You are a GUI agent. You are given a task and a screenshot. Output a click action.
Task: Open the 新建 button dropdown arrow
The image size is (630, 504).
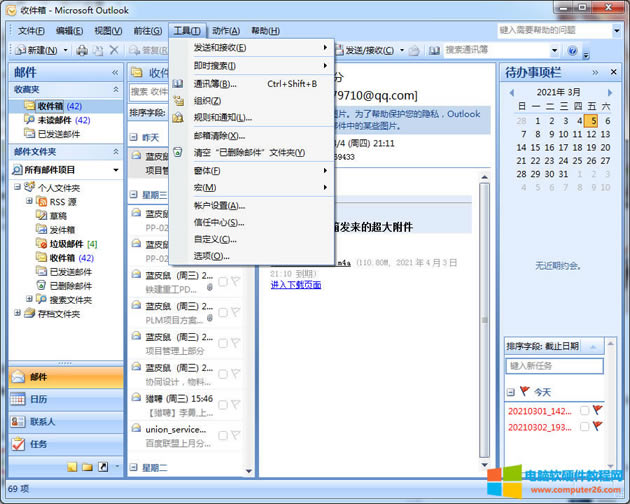pos(65,50)
